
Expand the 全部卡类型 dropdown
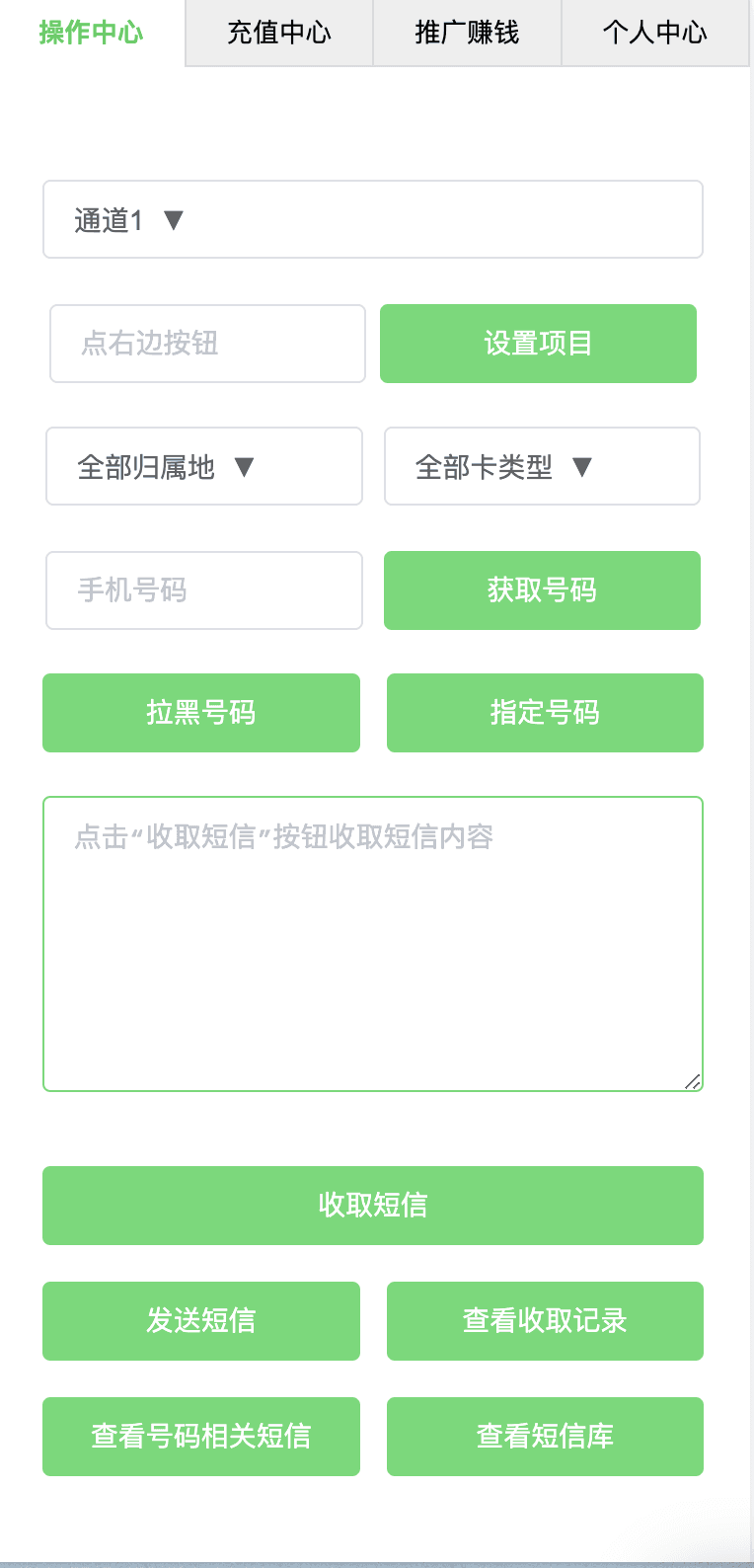pos(542,466)
